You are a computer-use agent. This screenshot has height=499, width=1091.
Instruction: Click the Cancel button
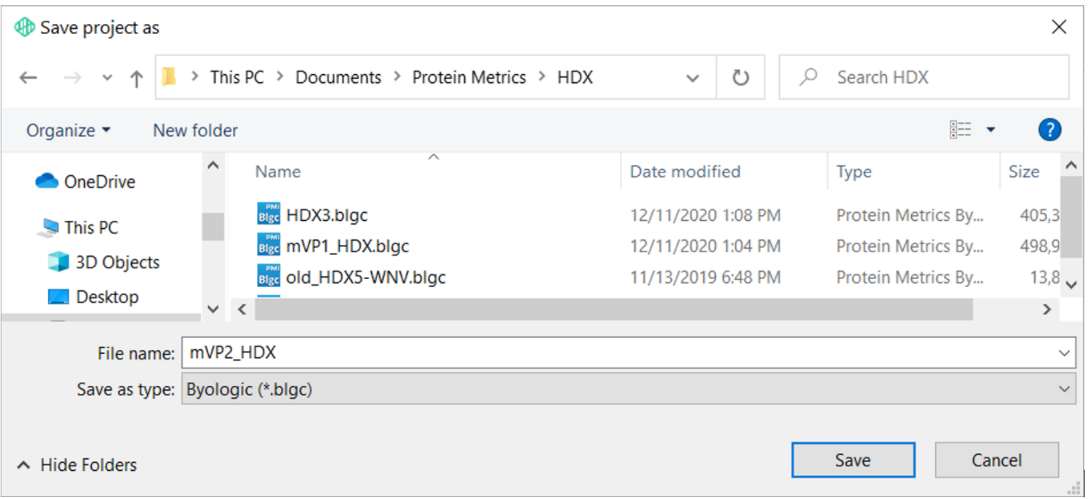(996, 460)
